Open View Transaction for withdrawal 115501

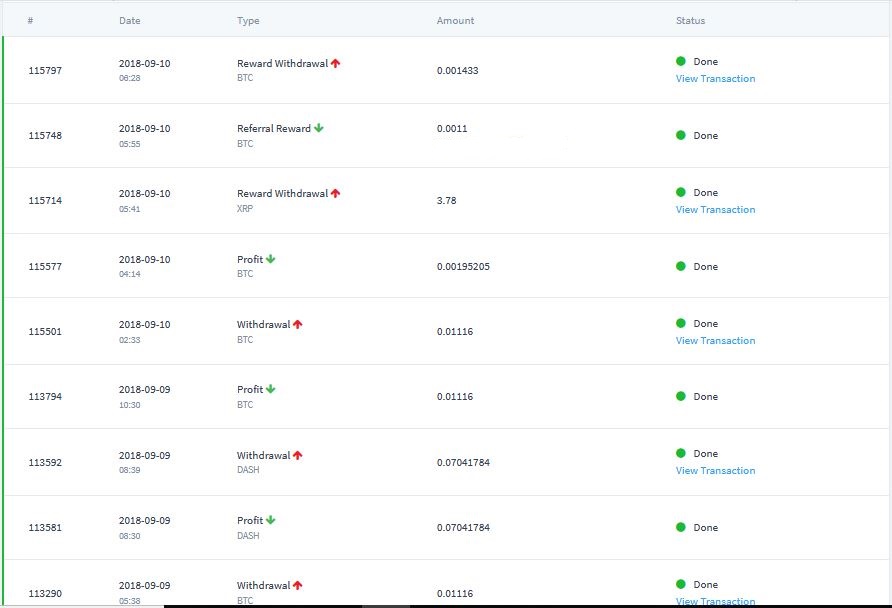pyautogui.click(x=715, y=340)
